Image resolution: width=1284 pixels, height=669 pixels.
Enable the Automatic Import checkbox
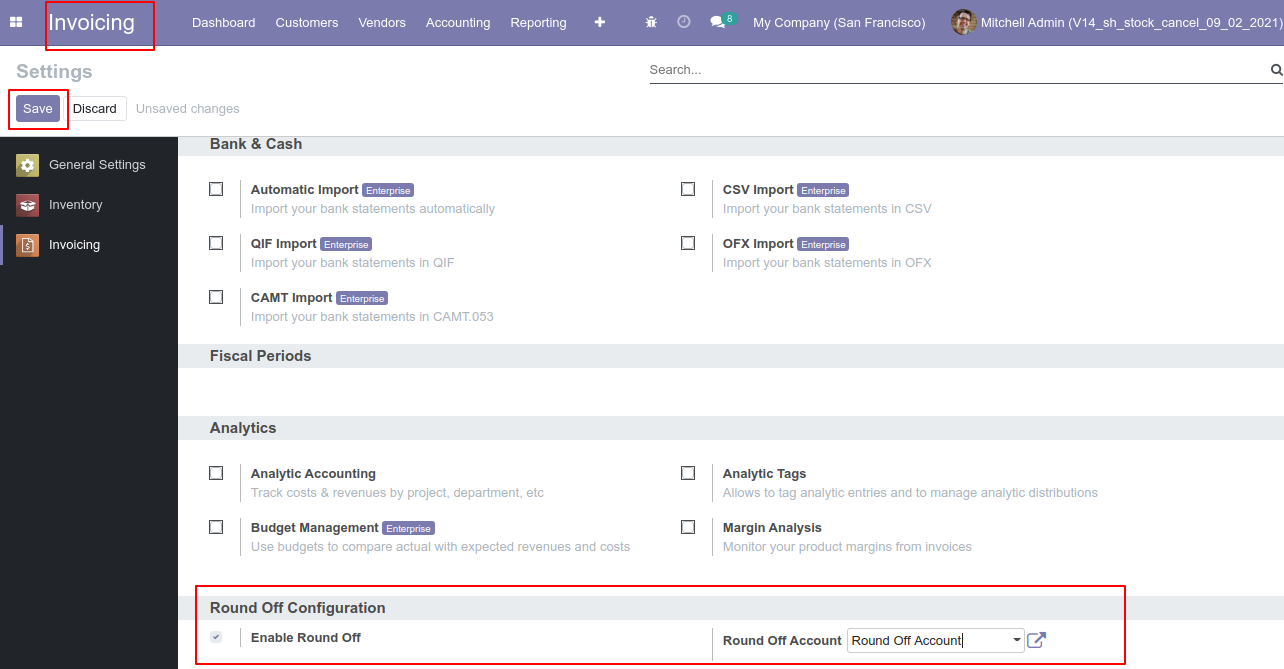click(216, 189)
